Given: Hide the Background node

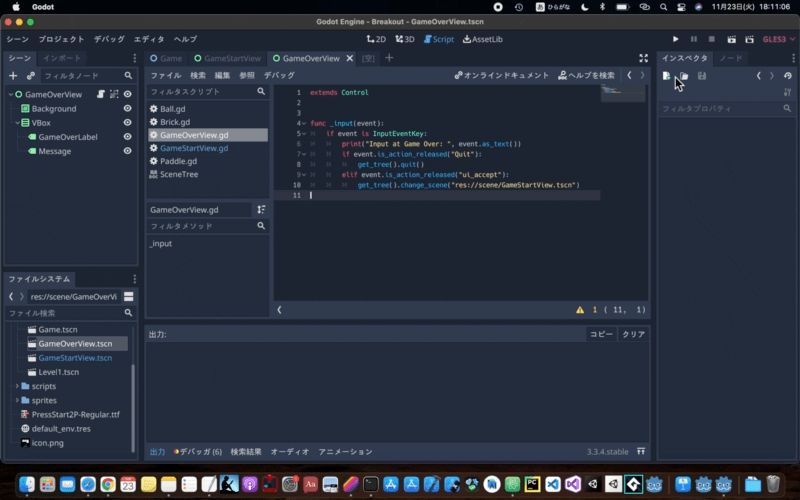Looking at the screenshot, I should click(x=128, y=108).
